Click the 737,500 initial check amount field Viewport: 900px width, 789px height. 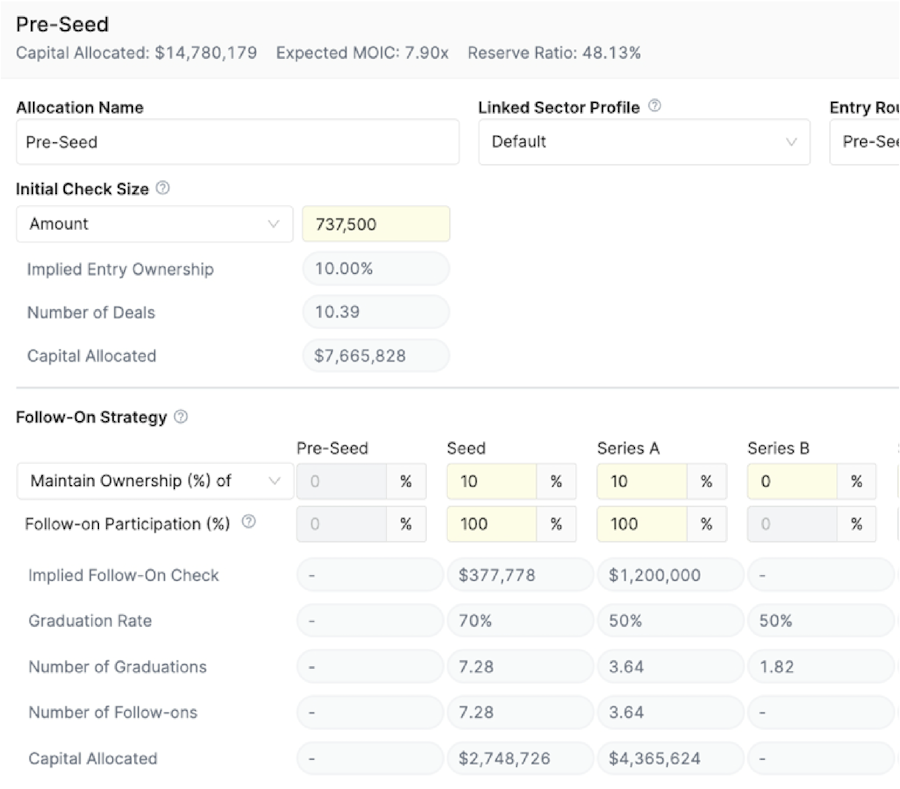point(376,224)
